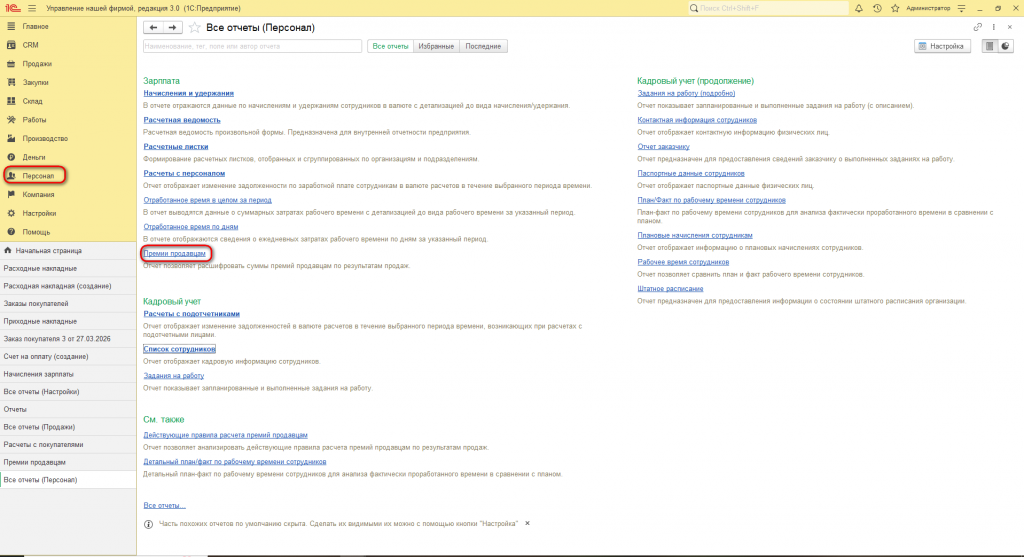
Task: Open Отчет заказчику report
Action: (663, 147)
